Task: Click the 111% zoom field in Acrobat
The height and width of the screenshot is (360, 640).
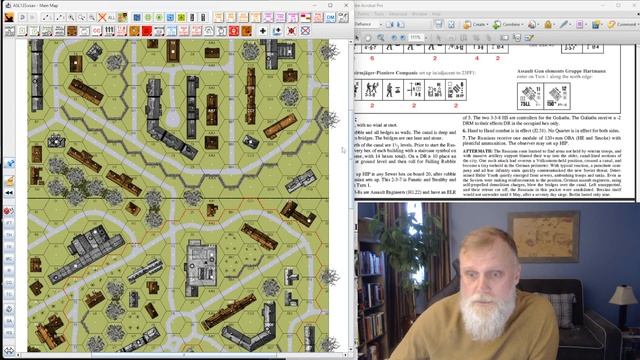Action: click(416, 37)
